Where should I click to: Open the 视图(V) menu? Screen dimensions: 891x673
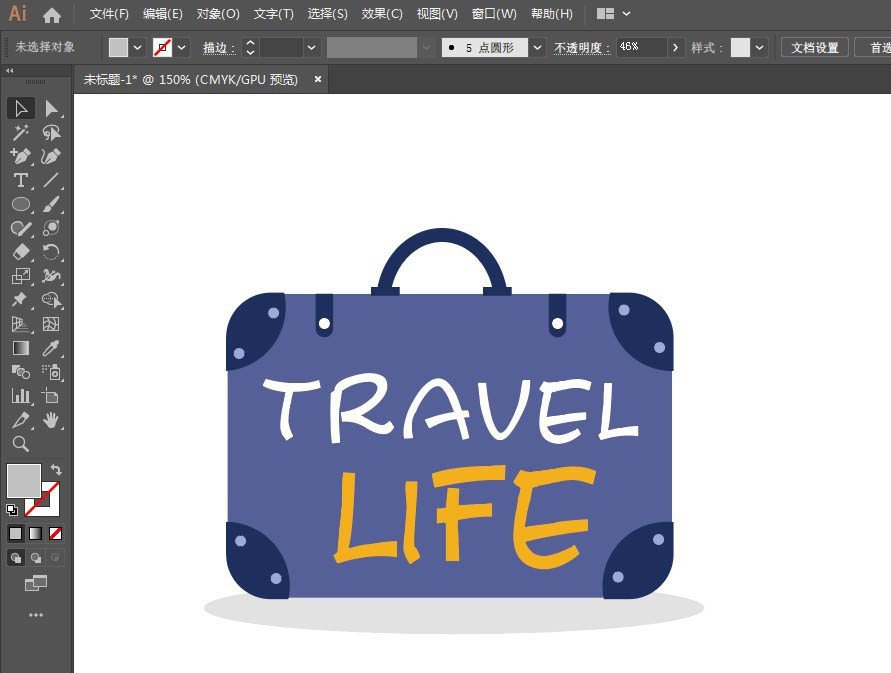pos(437,14)
